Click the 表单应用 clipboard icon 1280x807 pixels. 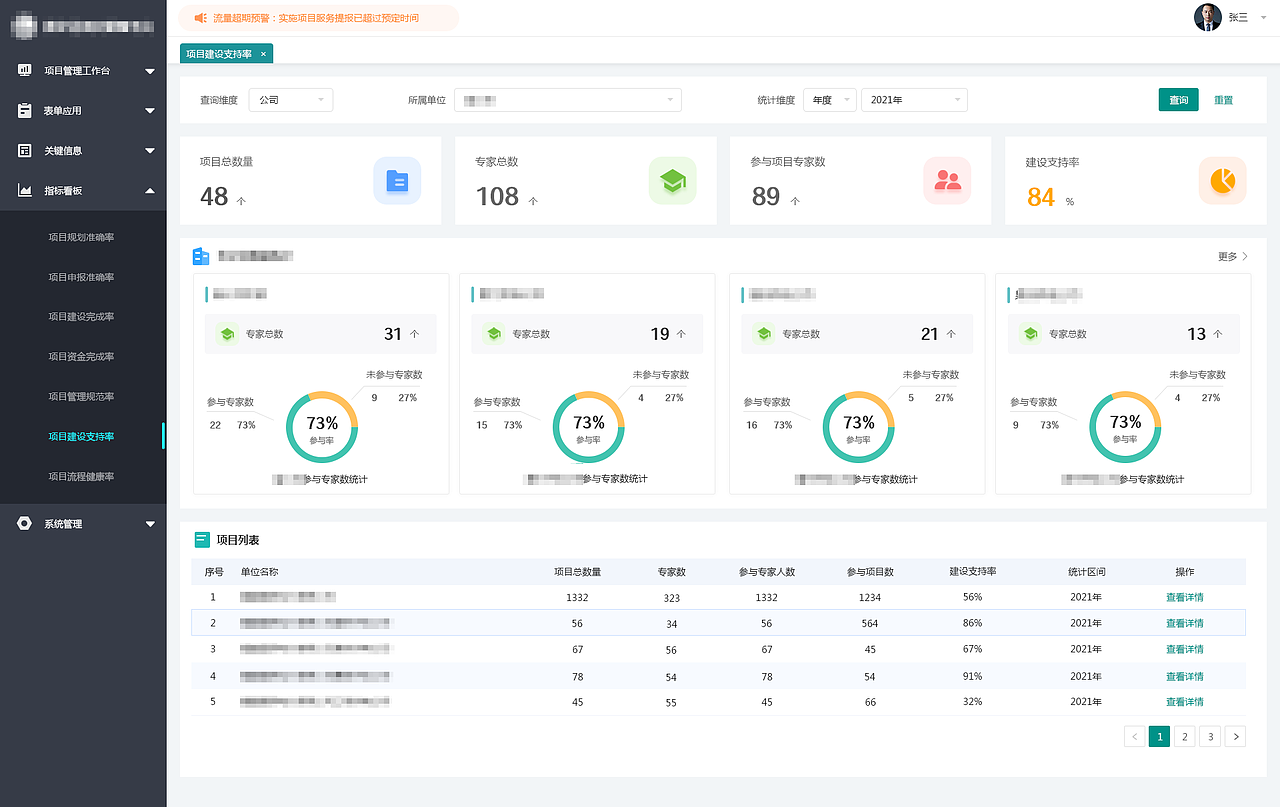25,110
